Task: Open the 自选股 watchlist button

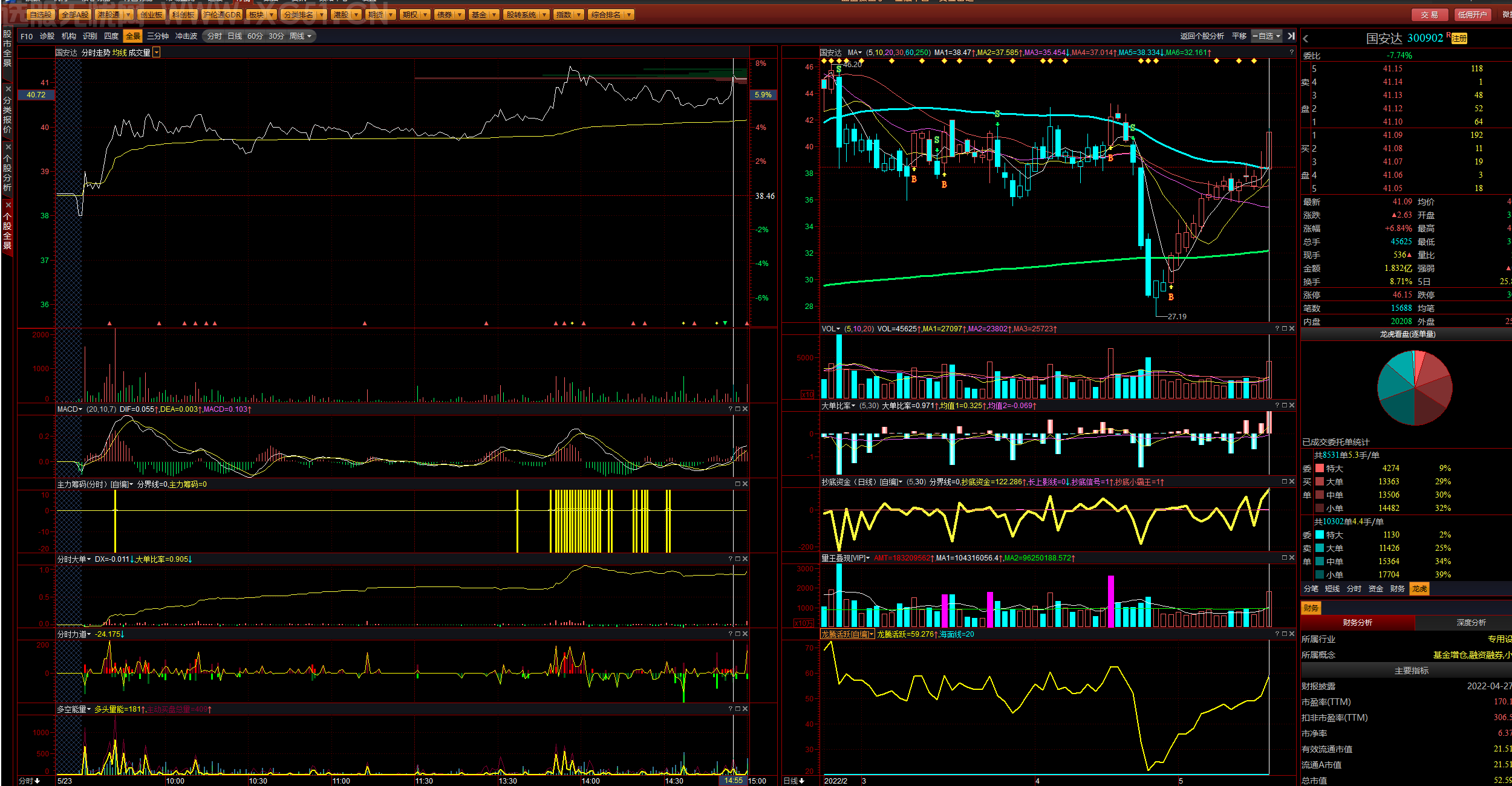Action: 41,15
